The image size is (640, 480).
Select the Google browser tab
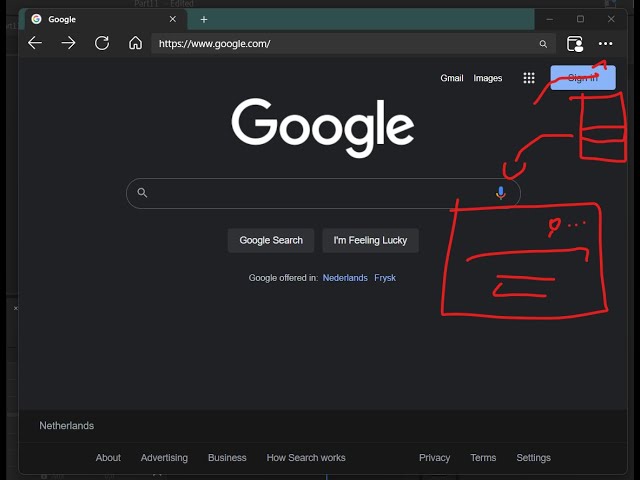[105, 19]
